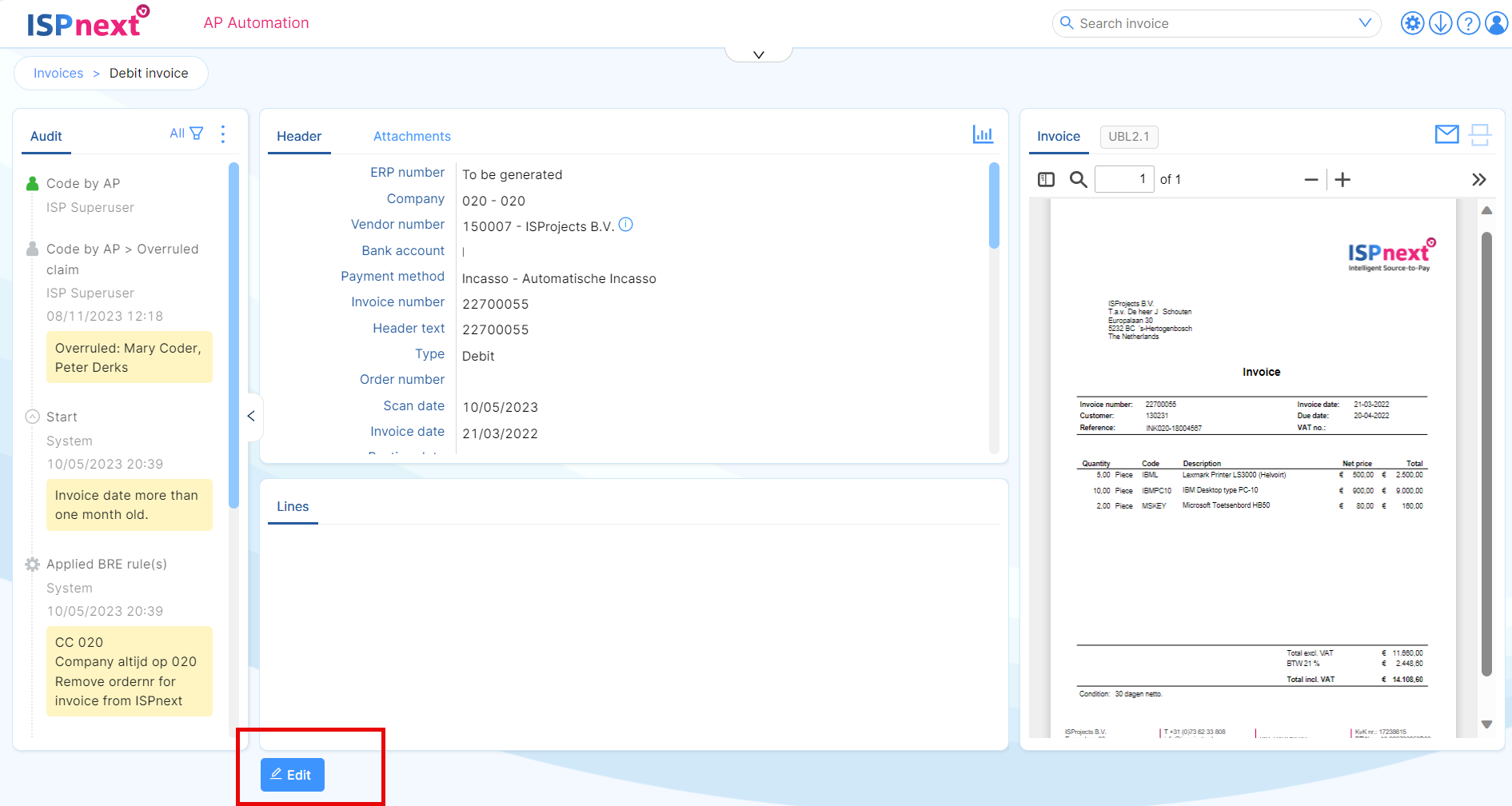Screen dimensions: 1512x806
Task: Open the Audit filter funnel icon
Action: click(197, 134)
